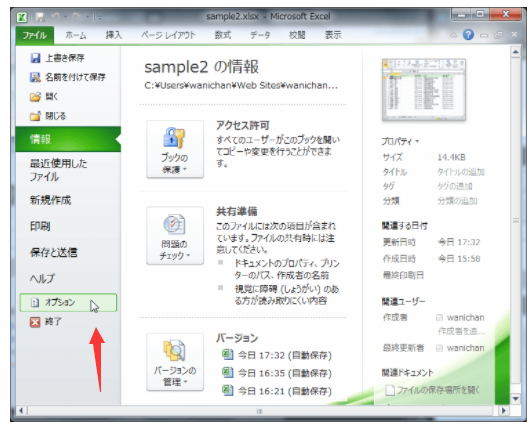
Task: Switch to the ホーム tab
Action: 76,35
